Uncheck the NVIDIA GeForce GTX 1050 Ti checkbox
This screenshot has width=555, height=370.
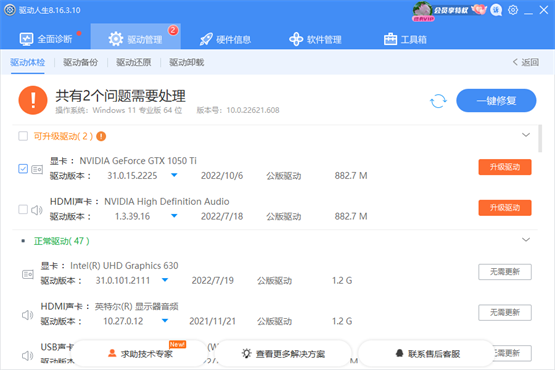[x=23, y=169]
